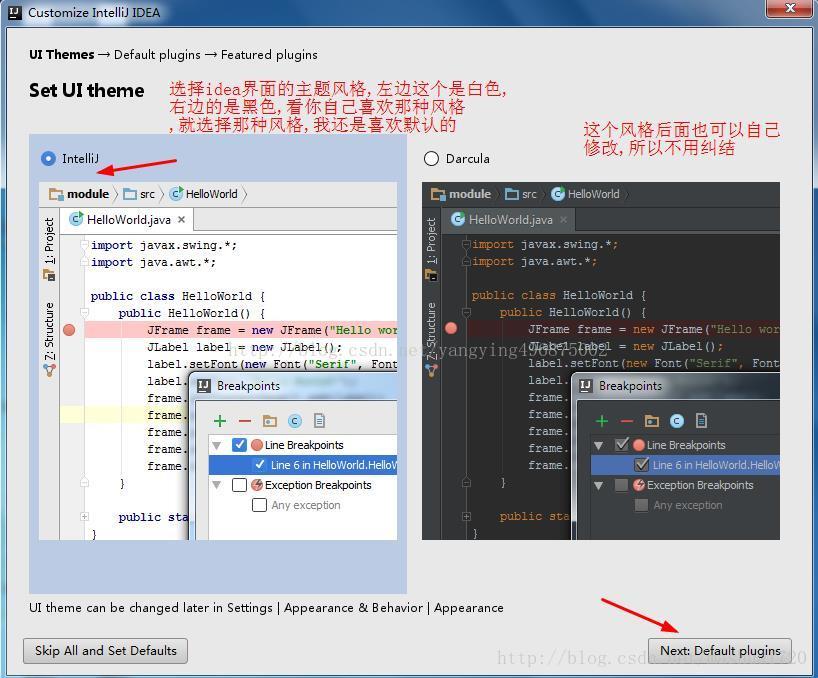Viewport: 818px width, 678px height.
Task: Click Skip All and Set Defaults
Action: point(104,650)
